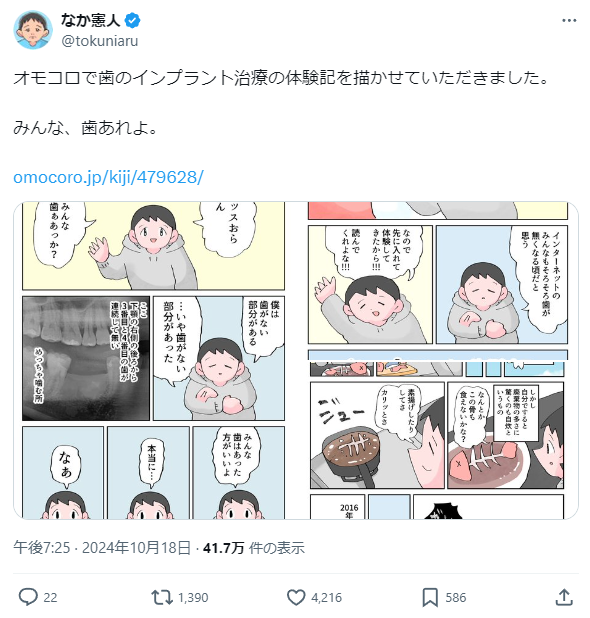Click the post timestamp 午後7:25
The image size is (590, 618).
pyautogui.click(x=41, y=548)
